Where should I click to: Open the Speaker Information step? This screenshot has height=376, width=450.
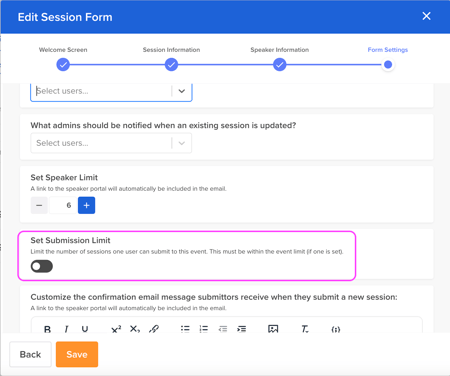tap(280, 64)
